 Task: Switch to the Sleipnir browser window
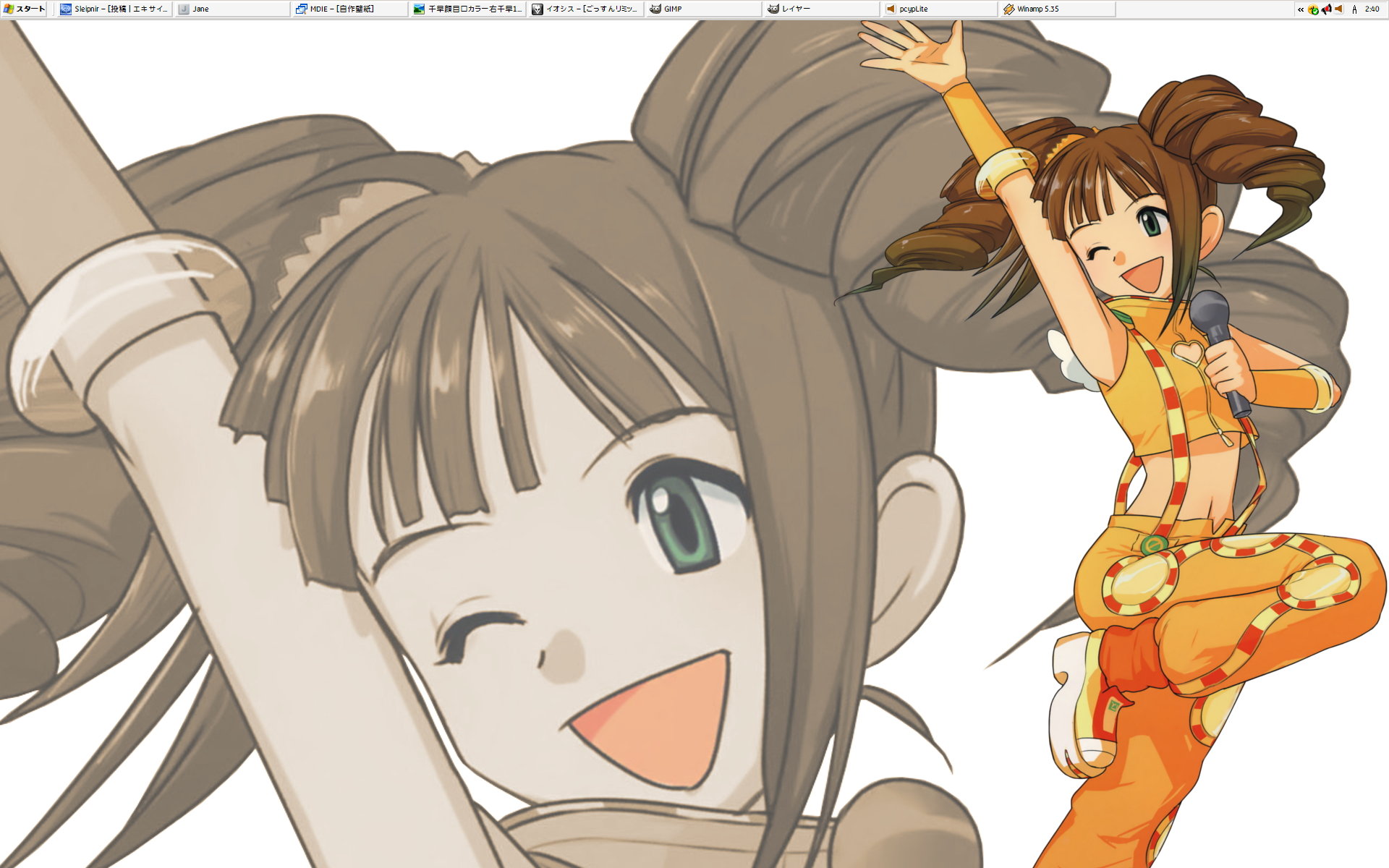point(114,9)
